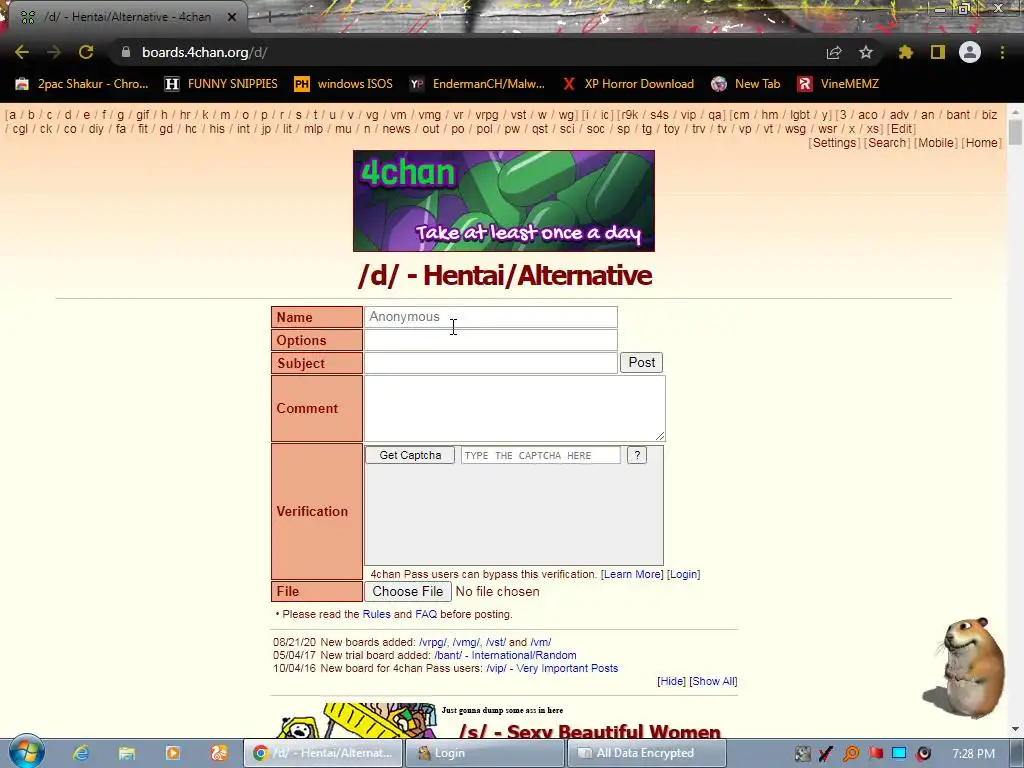
Task: Open the New Tab bookmark
Action: 746,84
